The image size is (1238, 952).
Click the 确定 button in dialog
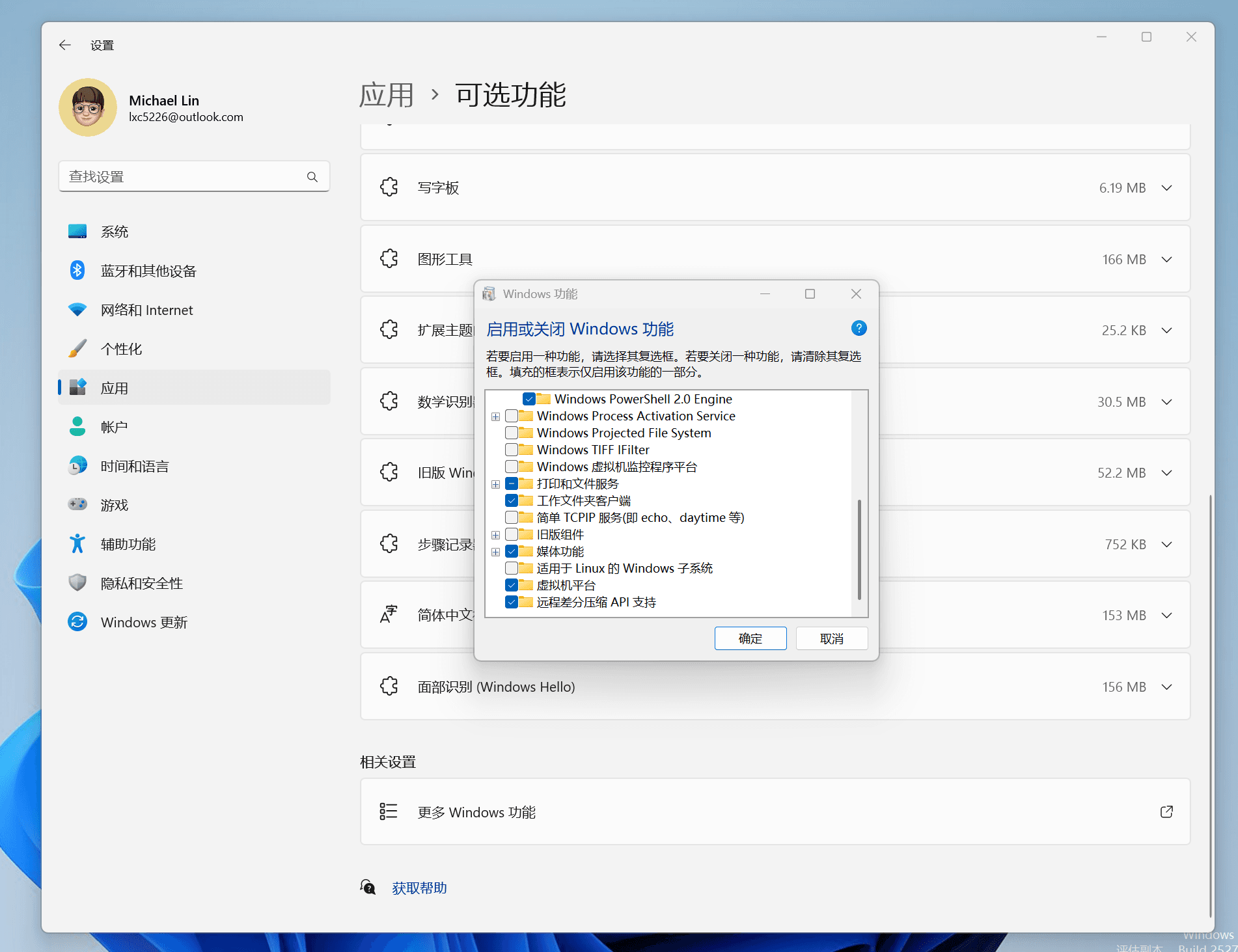(x=750, y=638)
